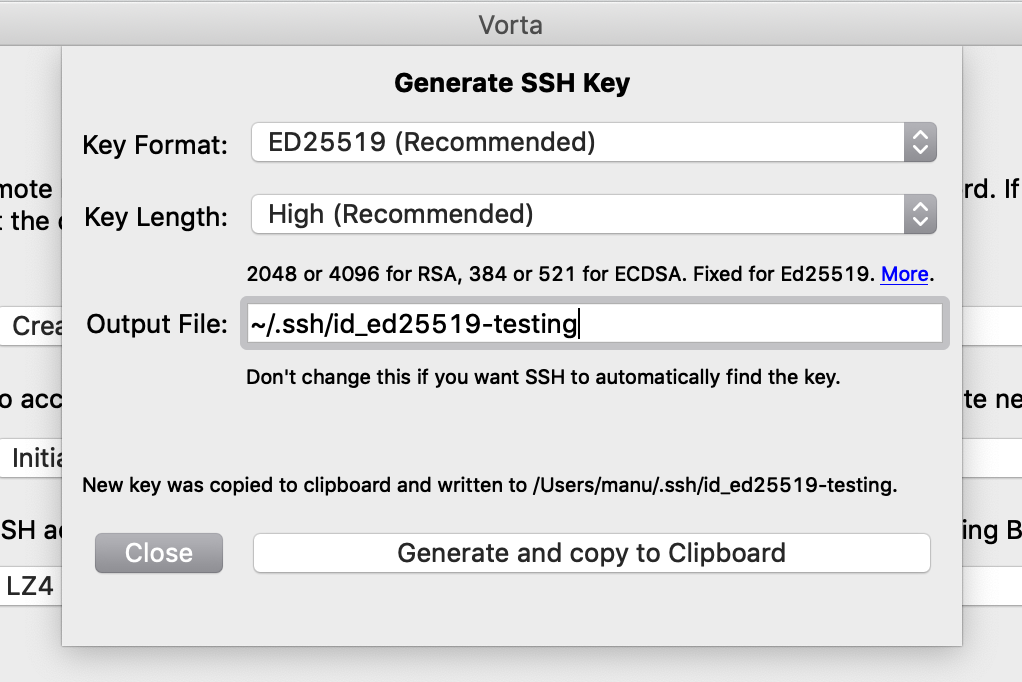Image resolution: width=1022 pixels, height=682 pixels.
Task: Click the Key Format label
Action: click(x=155, y=144)
